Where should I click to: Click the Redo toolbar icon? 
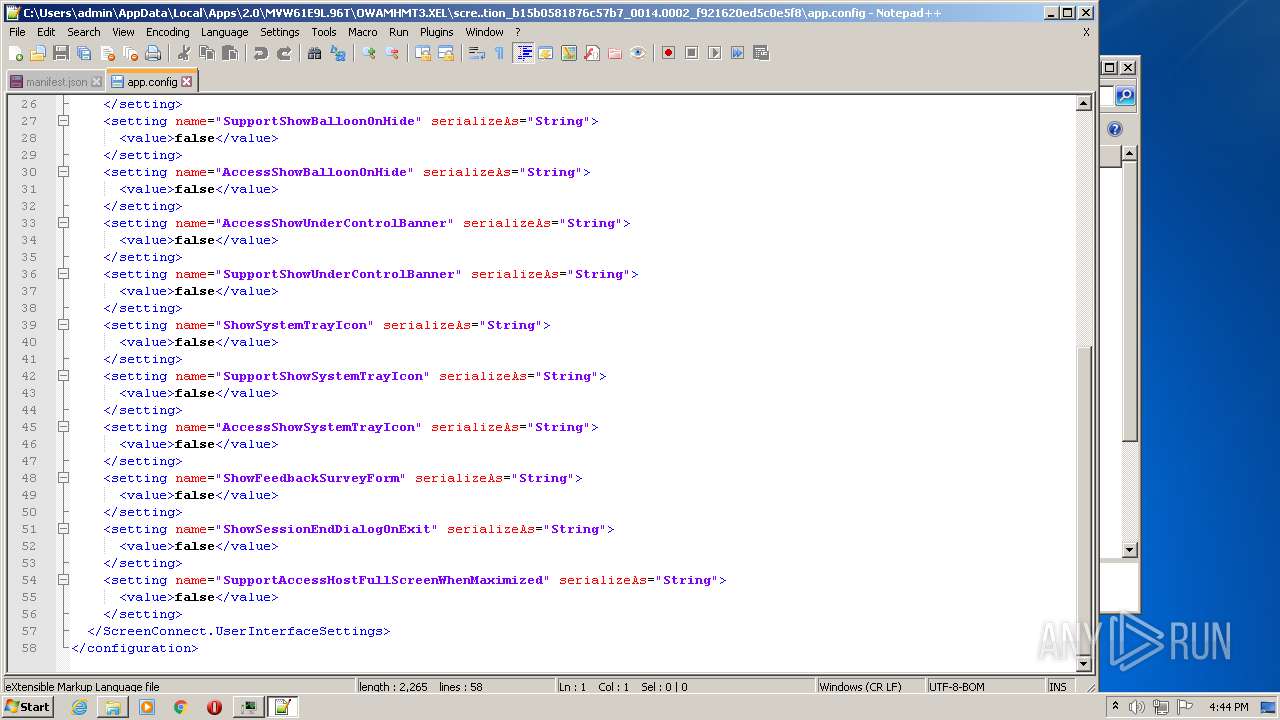(284, 53)
